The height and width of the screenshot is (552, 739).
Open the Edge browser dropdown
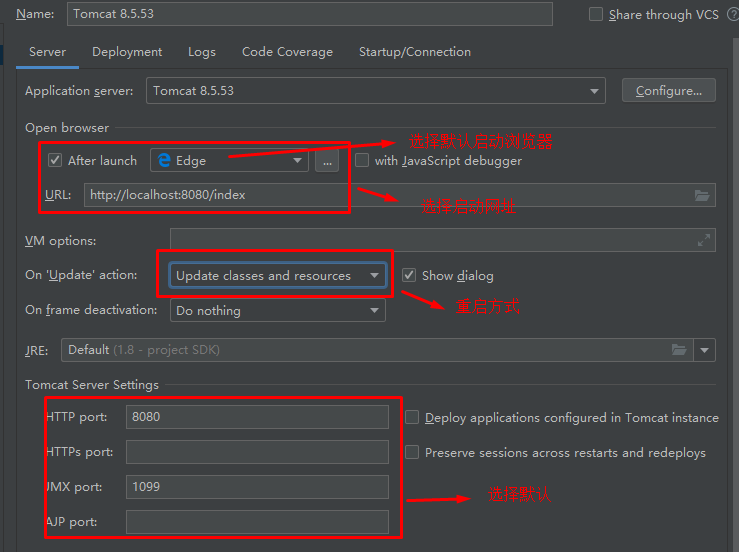[230, 160]
